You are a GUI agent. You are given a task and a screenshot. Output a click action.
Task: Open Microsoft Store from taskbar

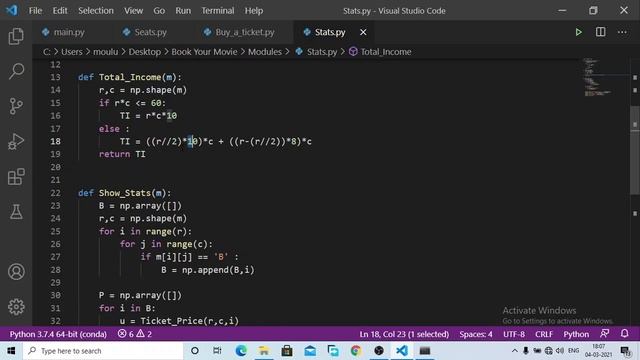click(287, 351)
